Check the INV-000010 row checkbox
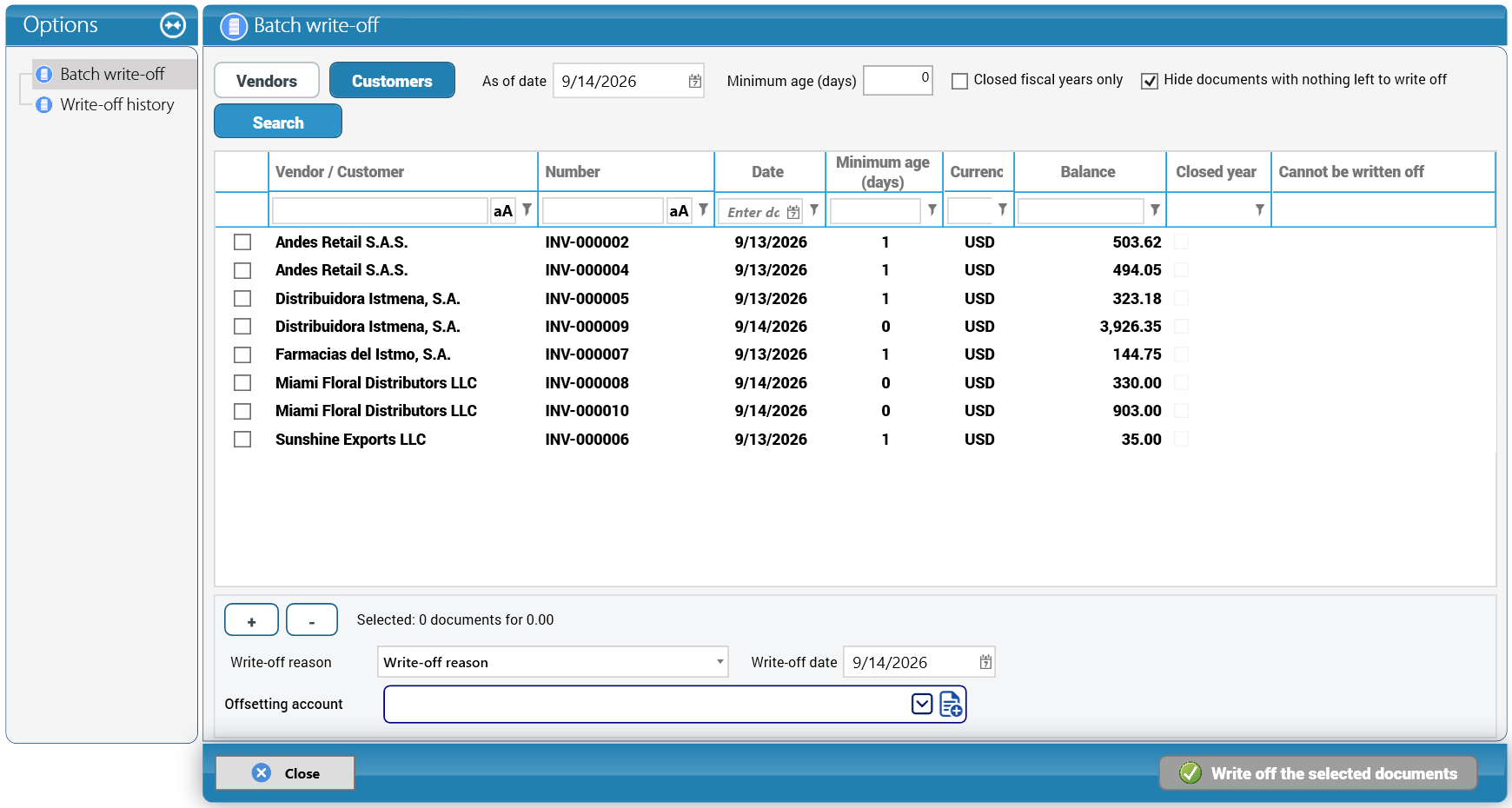 click(242, 411)
